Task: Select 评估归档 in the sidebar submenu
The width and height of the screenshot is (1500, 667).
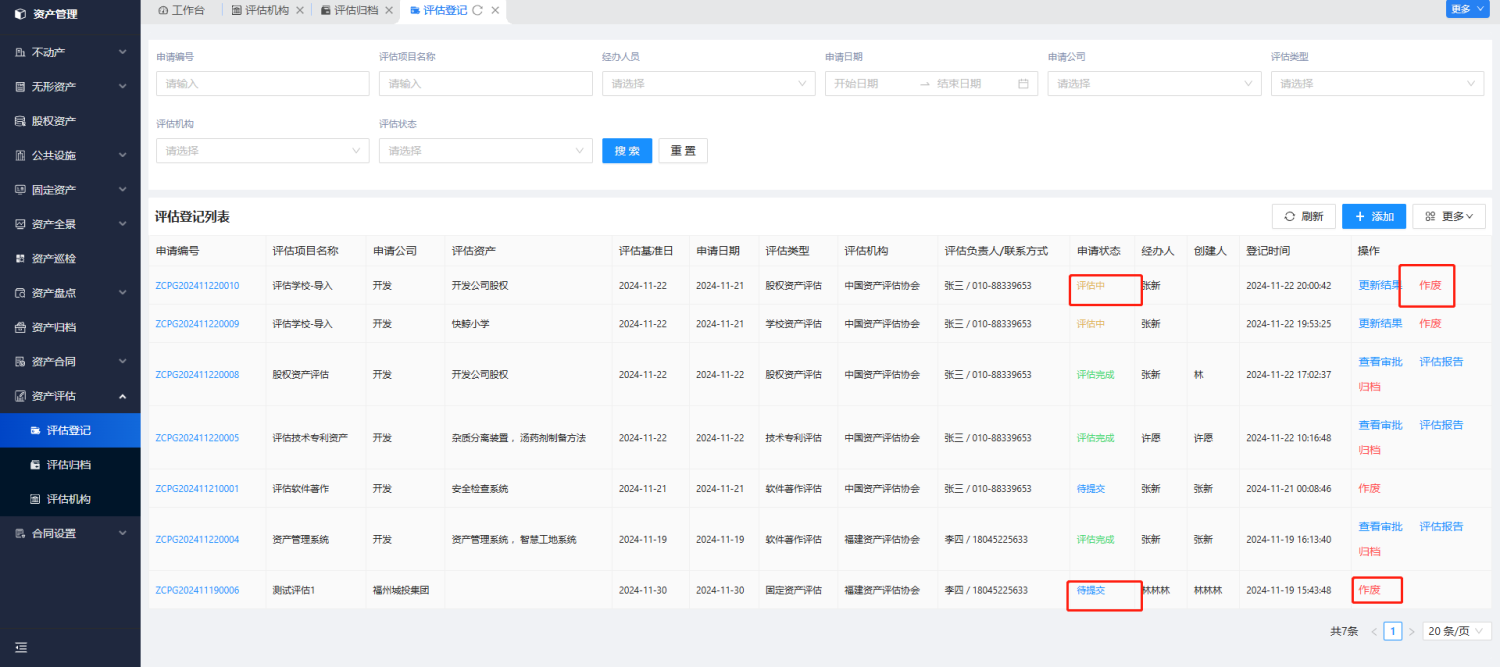Action: click(x=69, y=465)
